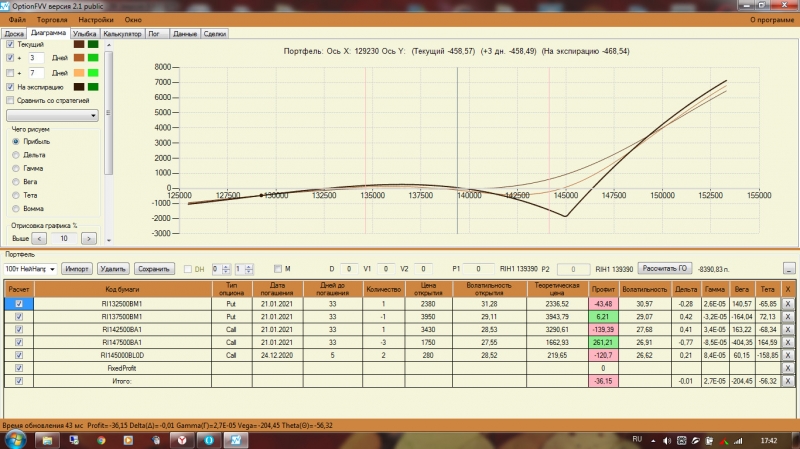Click the Импорт button

77,269
